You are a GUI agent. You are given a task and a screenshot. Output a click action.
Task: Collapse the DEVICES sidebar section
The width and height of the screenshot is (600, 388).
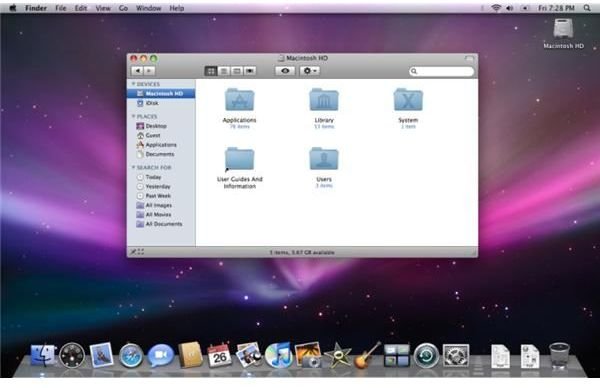point(134,84)
